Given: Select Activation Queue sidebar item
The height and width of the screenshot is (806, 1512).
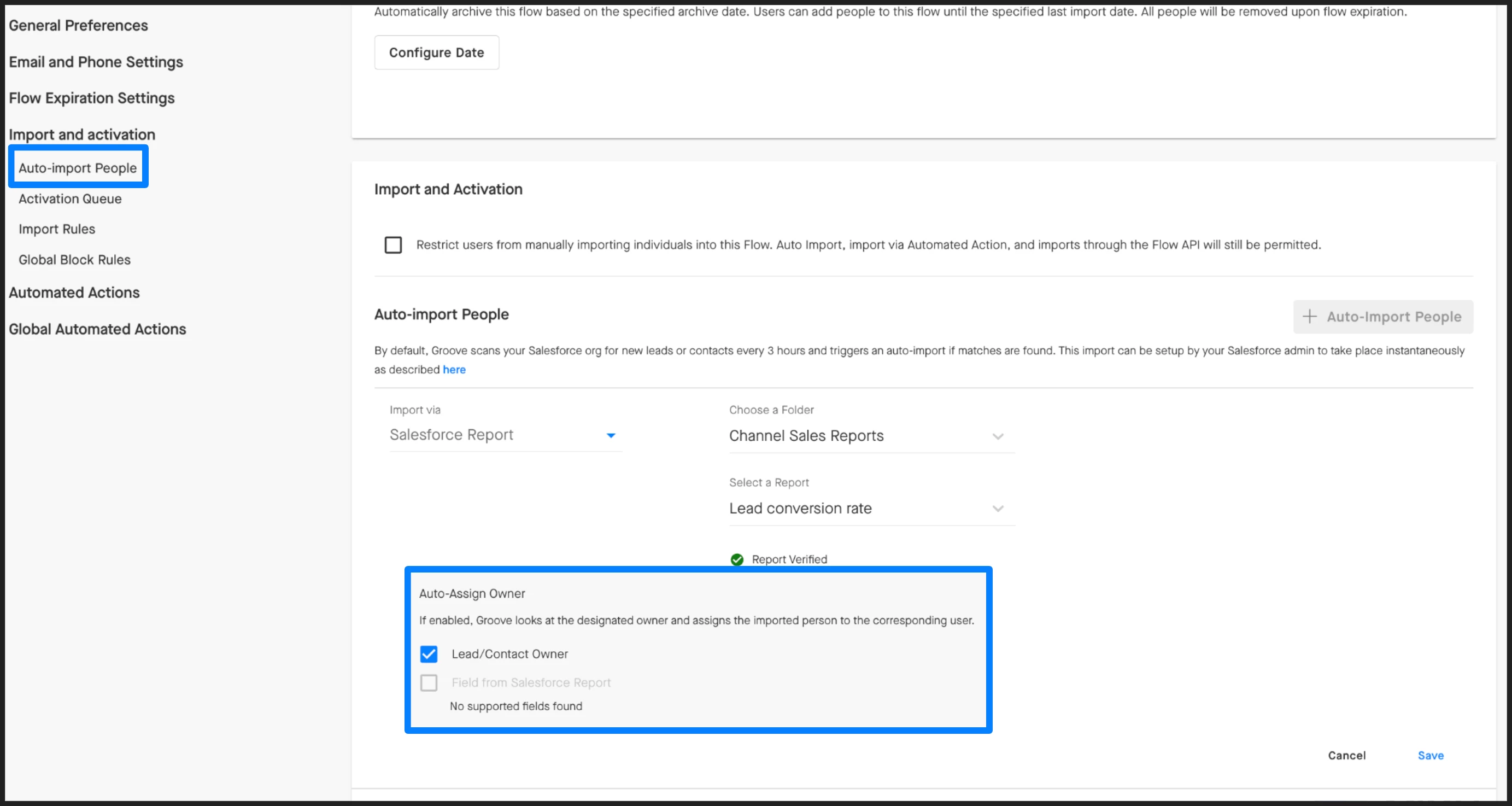Looking at the screenshot, I should [x=70, y=199].
